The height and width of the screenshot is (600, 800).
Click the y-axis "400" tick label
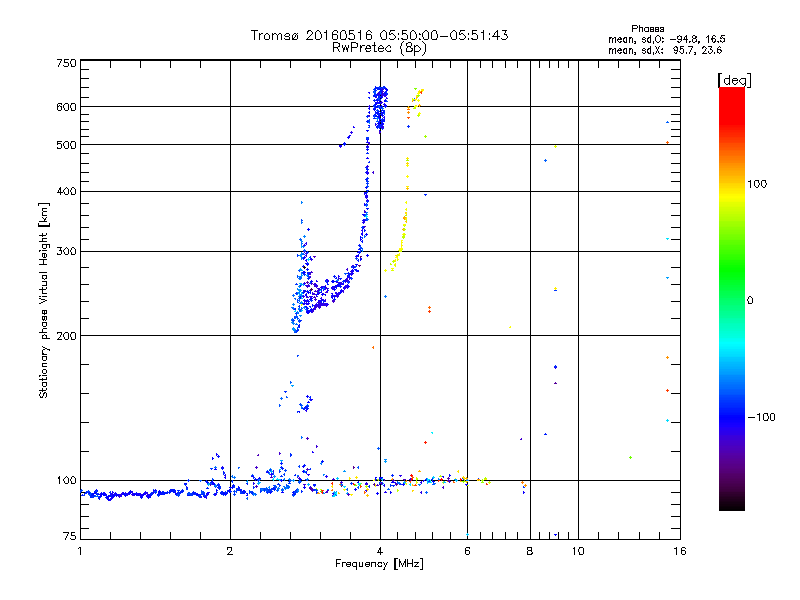point(66,191)
